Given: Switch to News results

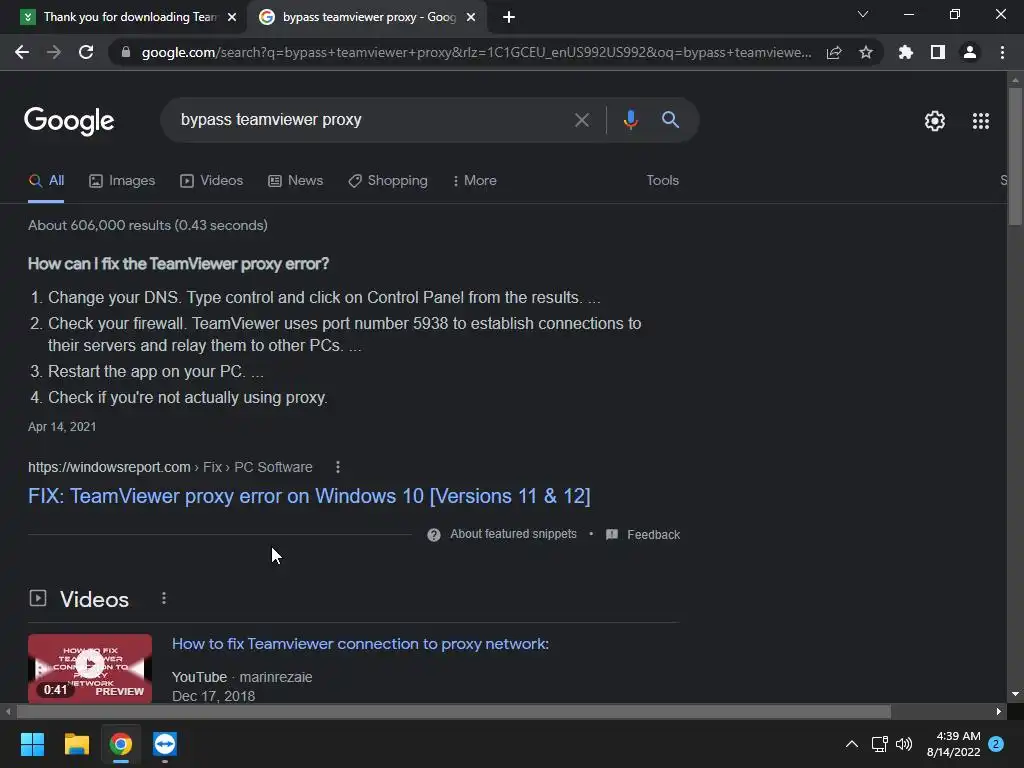Looking at the screenshot, I should point(296,181).
